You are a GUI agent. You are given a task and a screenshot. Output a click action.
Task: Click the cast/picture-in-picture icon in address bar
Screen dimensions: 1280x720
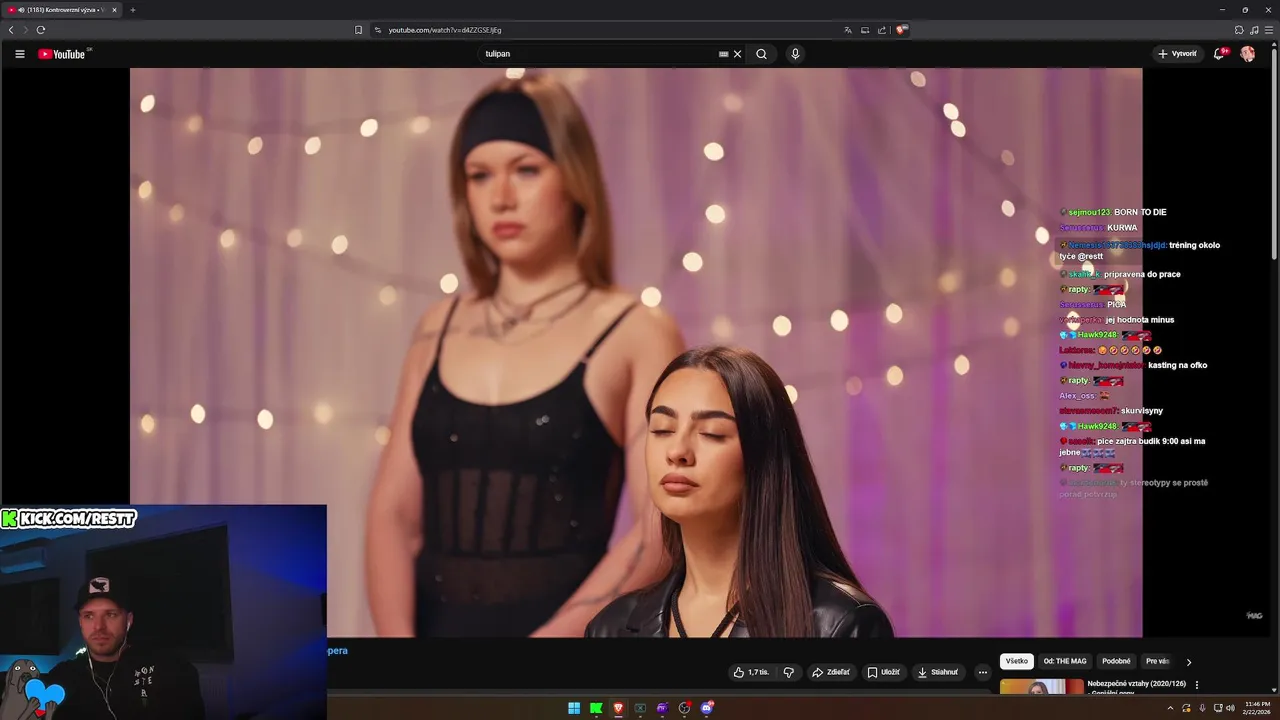coord(865,30)
